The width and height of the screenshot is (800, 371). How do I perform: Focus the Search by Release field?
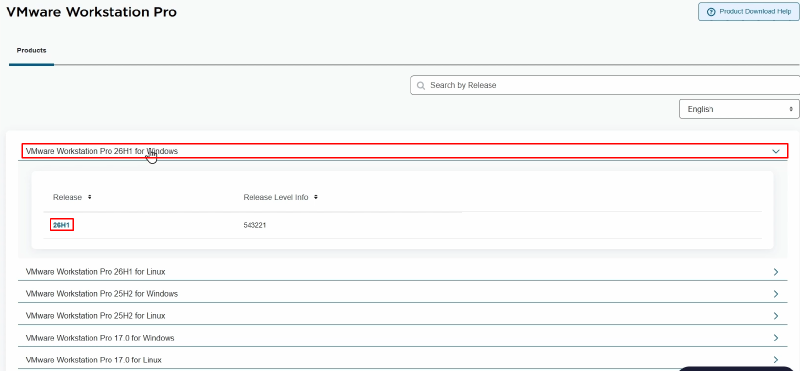[x=605, y=85]
